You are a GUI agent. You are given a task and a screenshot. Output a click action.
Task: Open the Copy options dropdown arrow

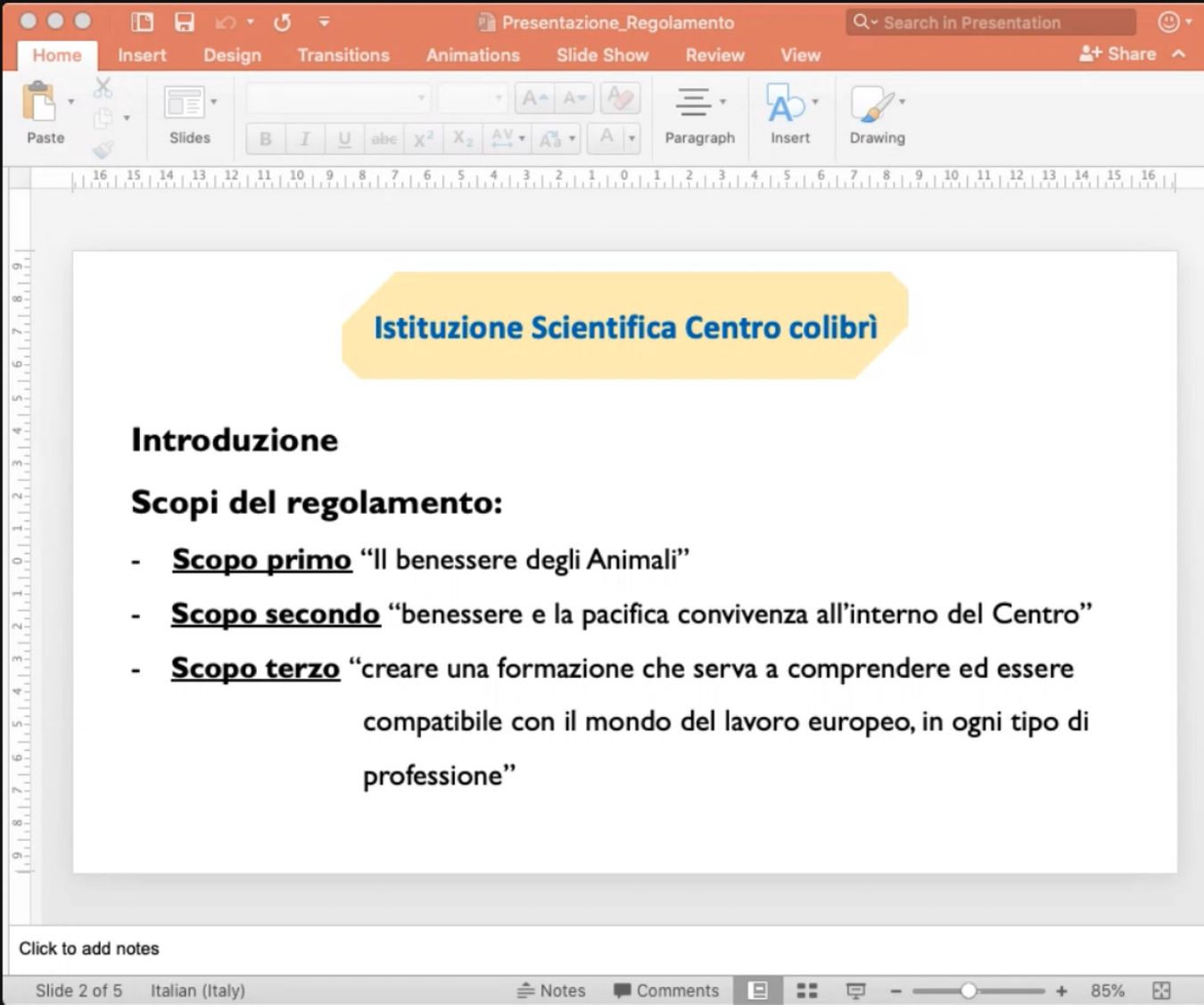(127, 118)
